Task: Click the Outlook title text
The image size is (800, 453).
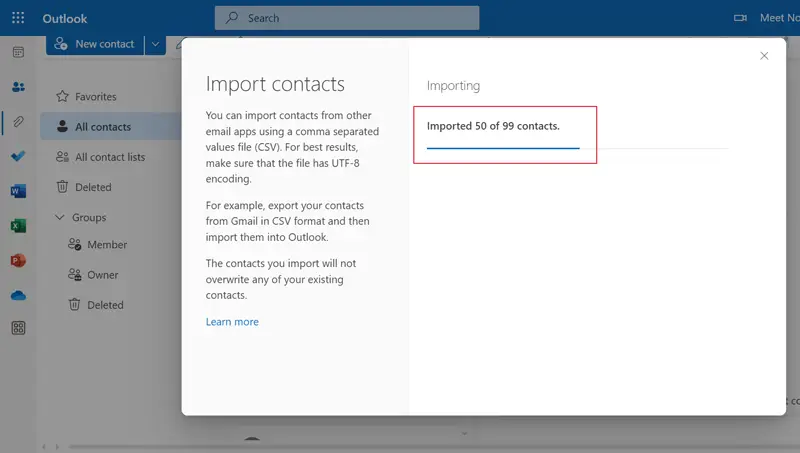Action: coord(65,19)
